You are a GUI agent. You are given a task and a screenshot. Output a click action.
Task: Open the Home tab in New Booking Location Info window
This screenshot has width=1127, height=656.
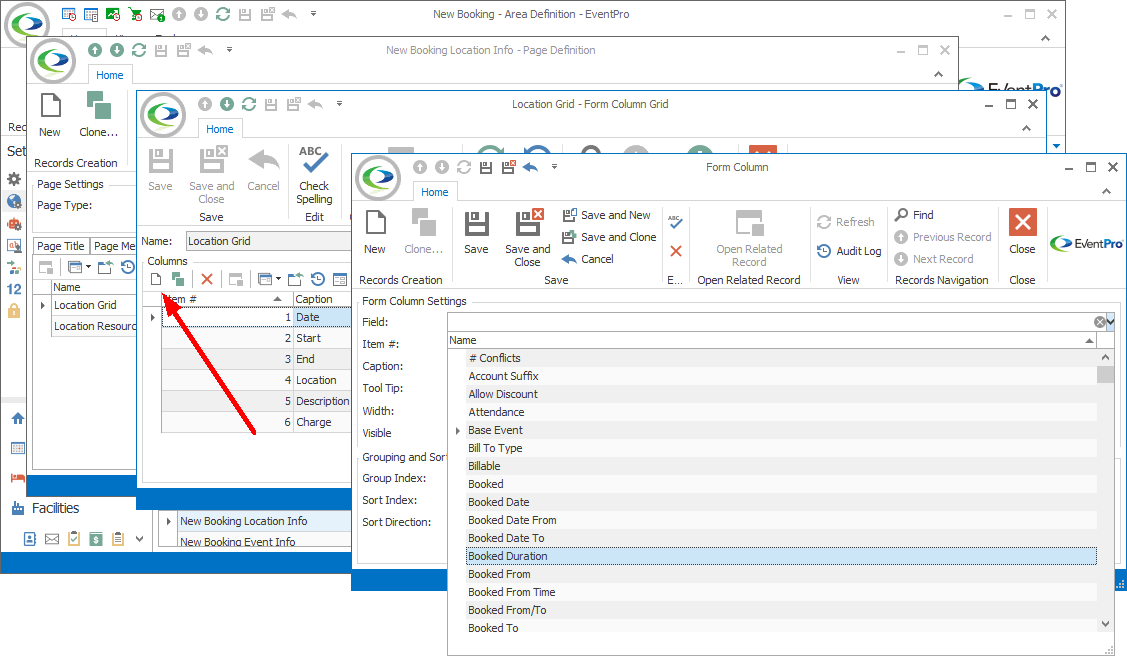tap(109, 75)
